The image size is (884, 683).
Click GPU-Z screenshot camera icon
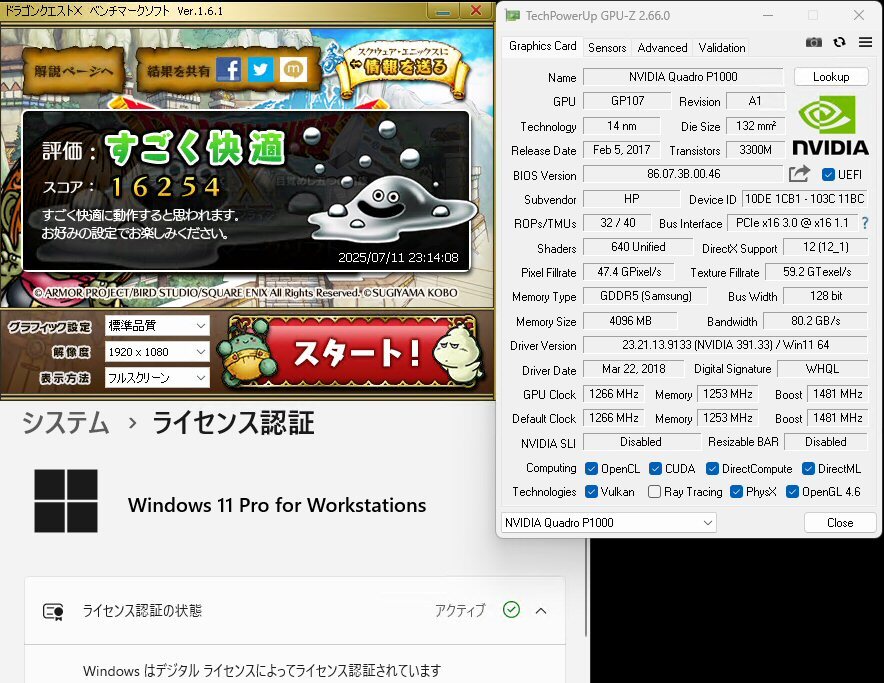click(814, 42)
